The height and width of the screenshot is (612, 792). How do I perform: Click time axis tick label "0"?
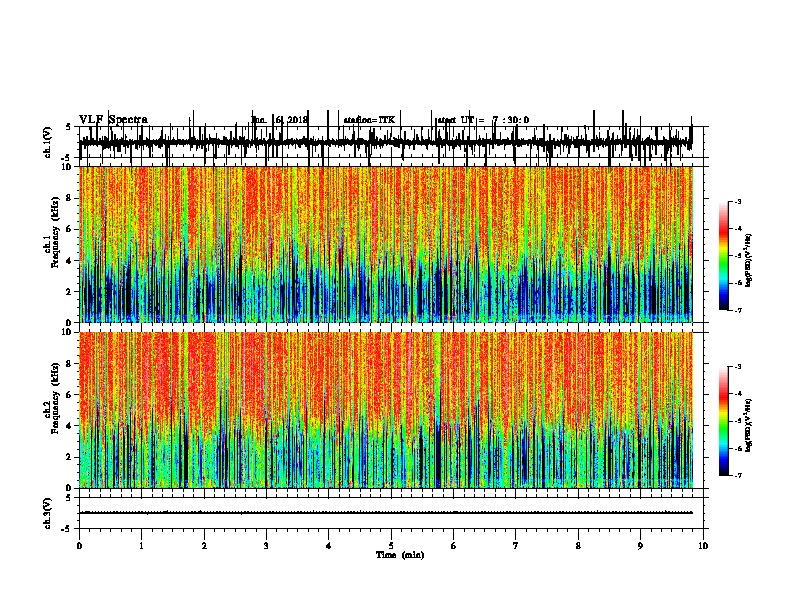tap(79, 546)
